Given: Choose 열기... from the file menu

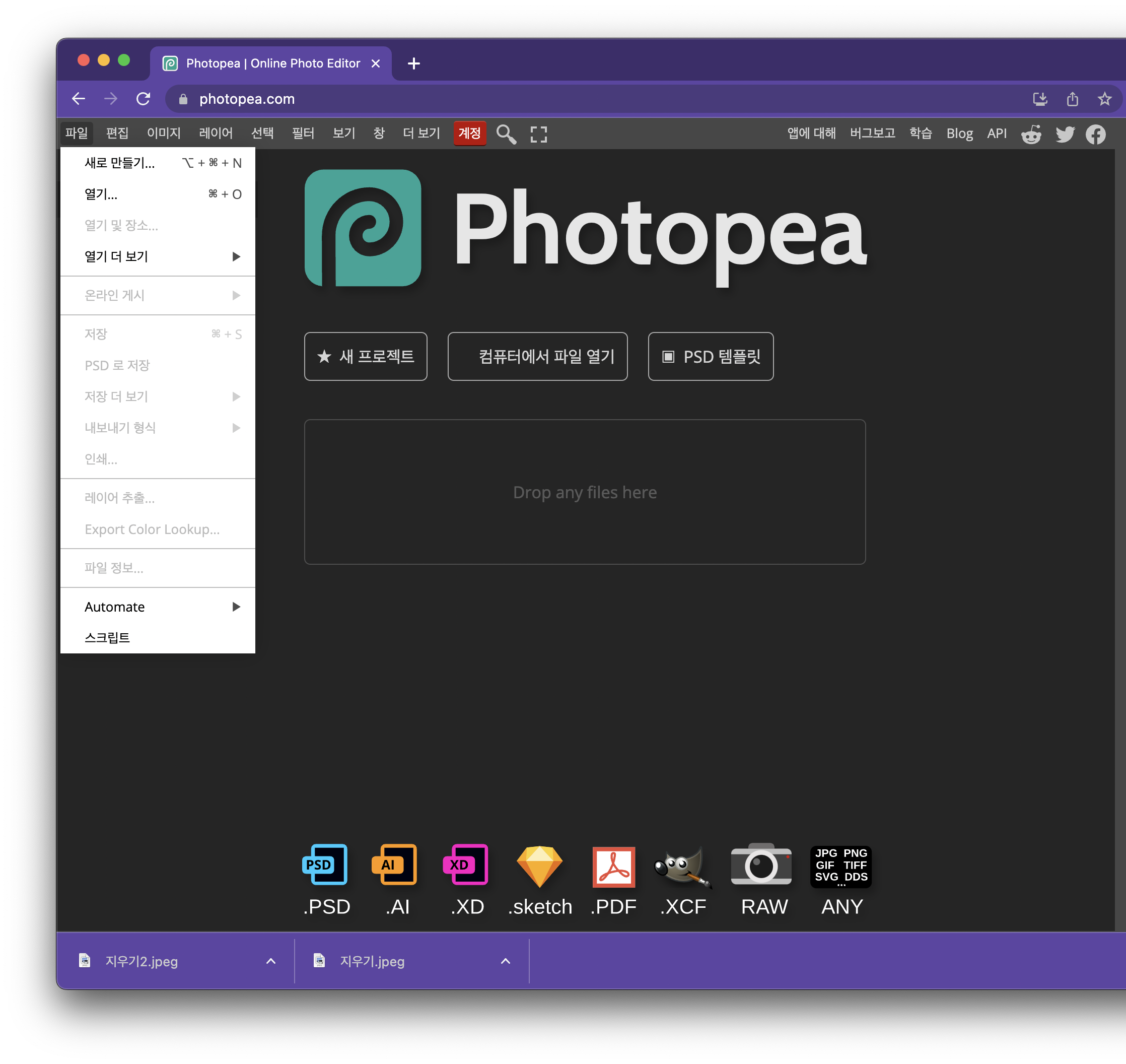Looking at the screenshot, I should 158,194.
